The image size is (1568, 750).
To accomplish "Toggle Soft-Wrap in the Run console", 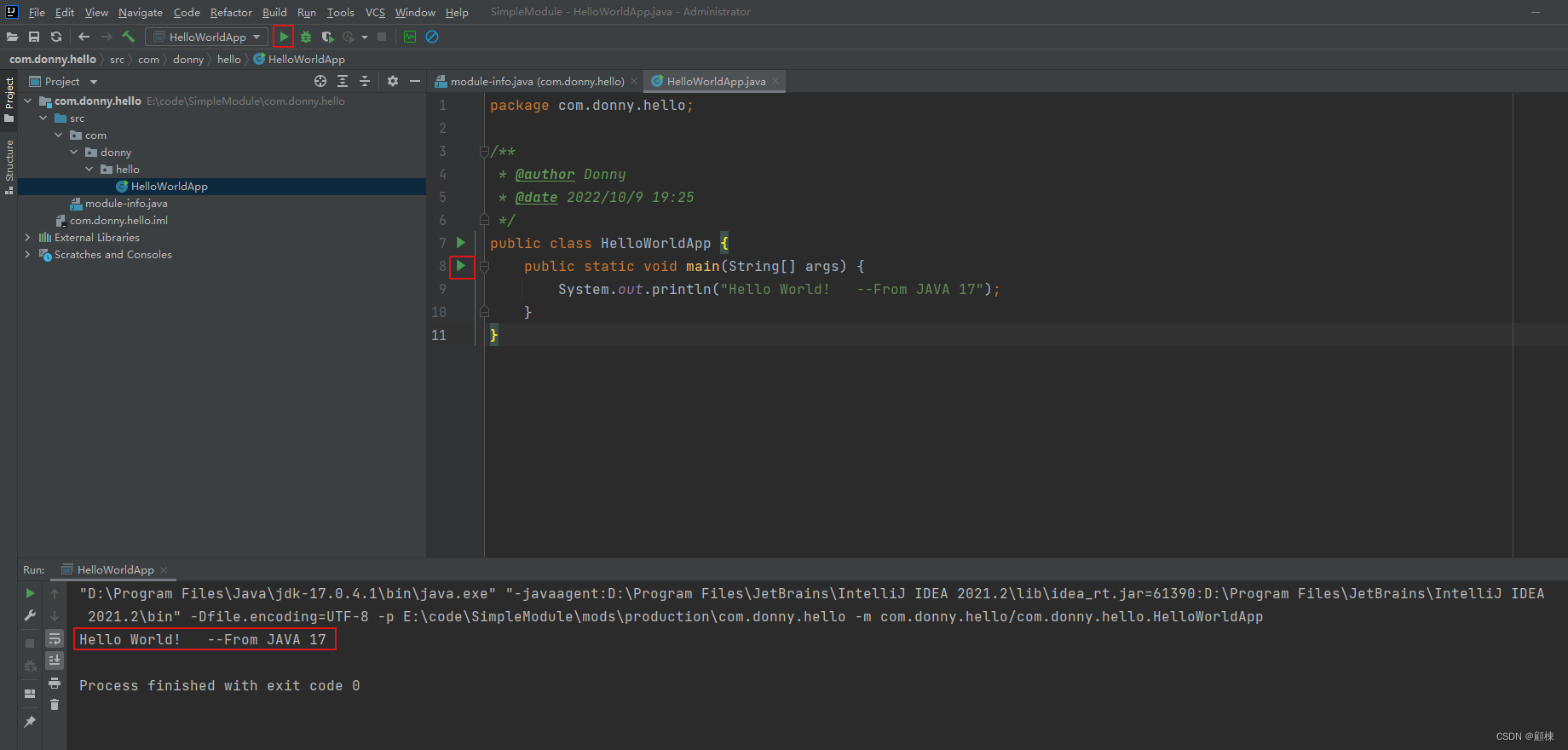I will 55,637.
